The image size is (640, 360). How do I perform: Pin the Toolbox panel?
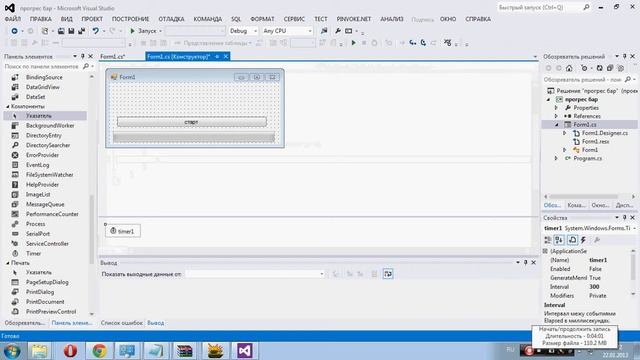(x=83, y=56)
